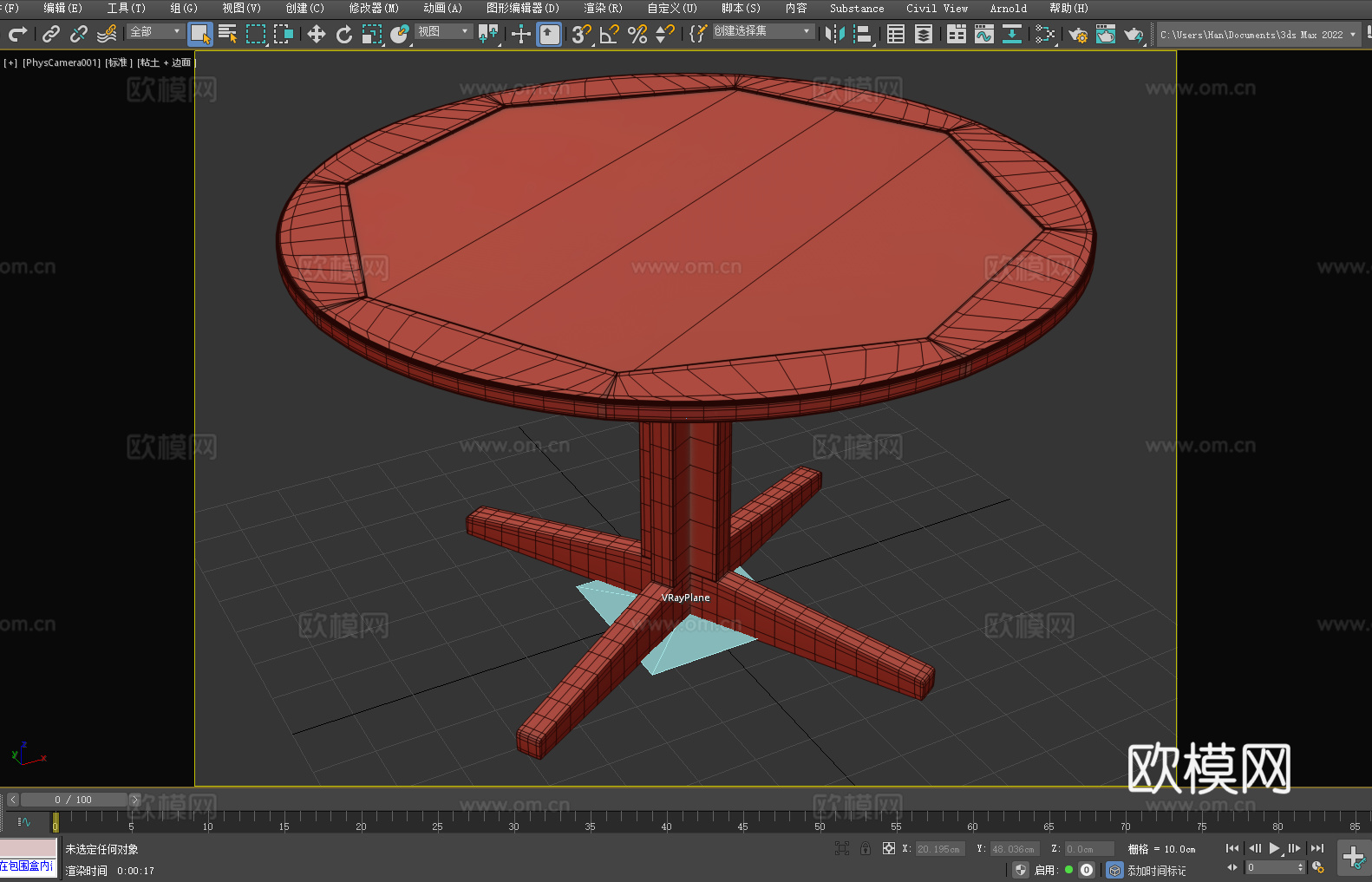Screen dimensions: 1372x882
Task: Open Render Setup teapot-gear icon
Action: coord(1078,35)
